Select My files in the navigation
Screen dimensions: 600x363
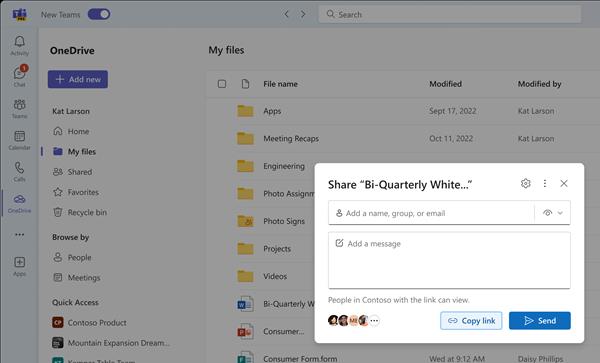pyautogui.click(x=75, y=151)
